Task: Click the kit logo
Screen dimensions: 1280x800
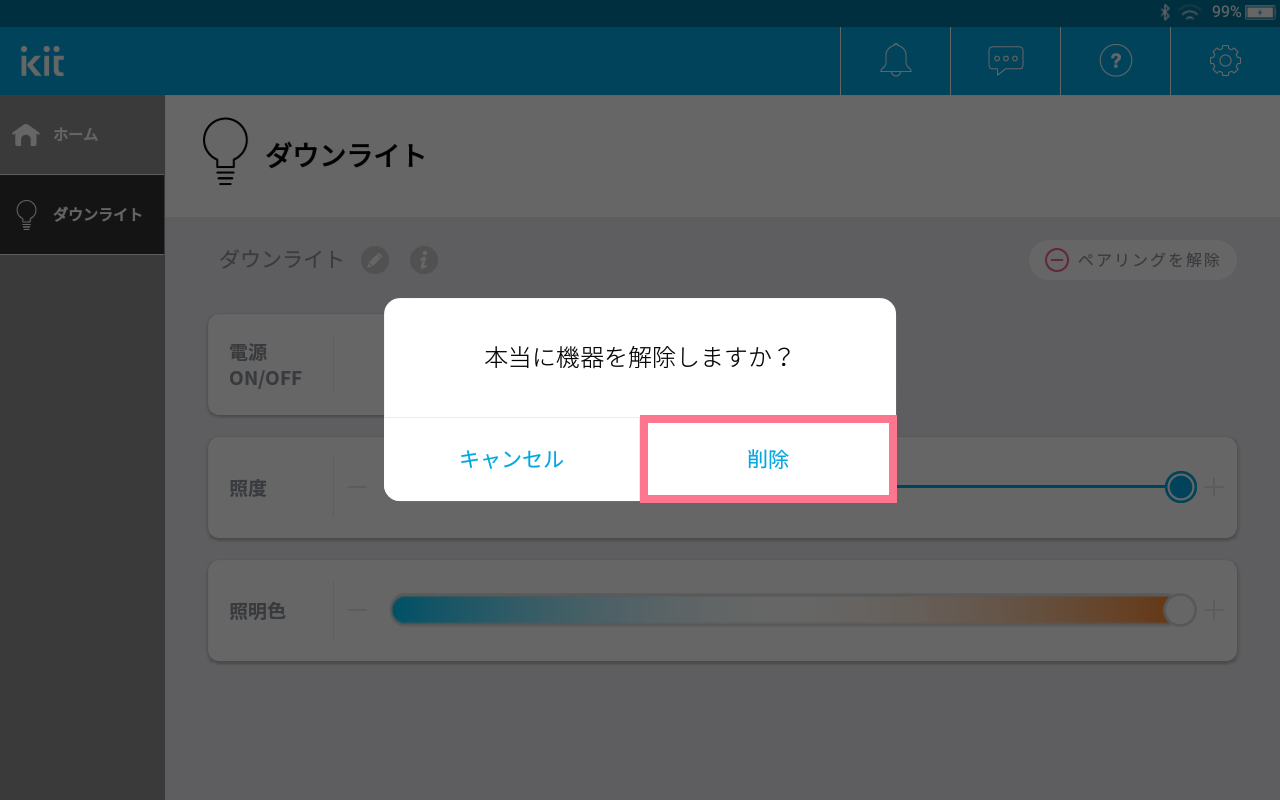Action: point(43,61)
